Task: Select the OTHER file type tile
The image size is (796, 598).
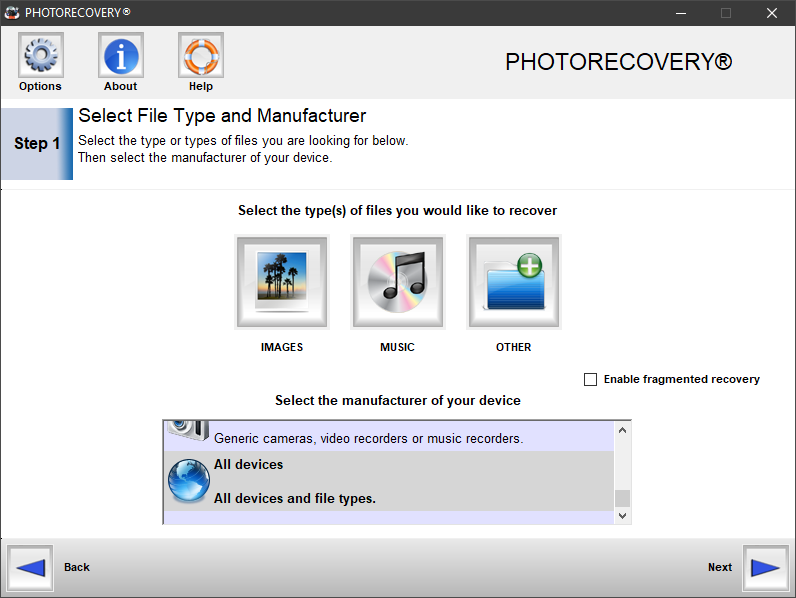Action: pyautogui.click(x=514, y=282)
